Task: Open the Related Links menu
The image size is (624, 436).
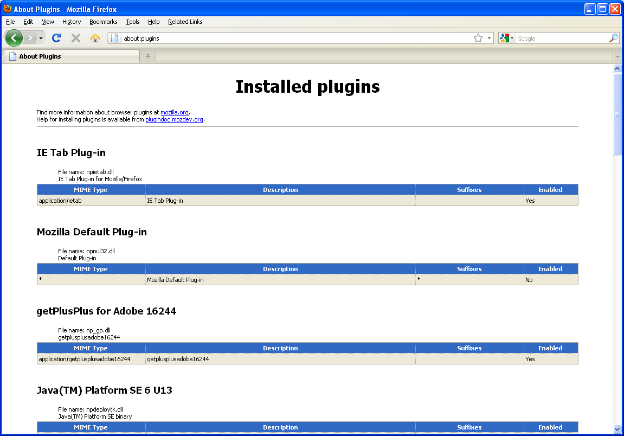Action: [x=185, y=22]
